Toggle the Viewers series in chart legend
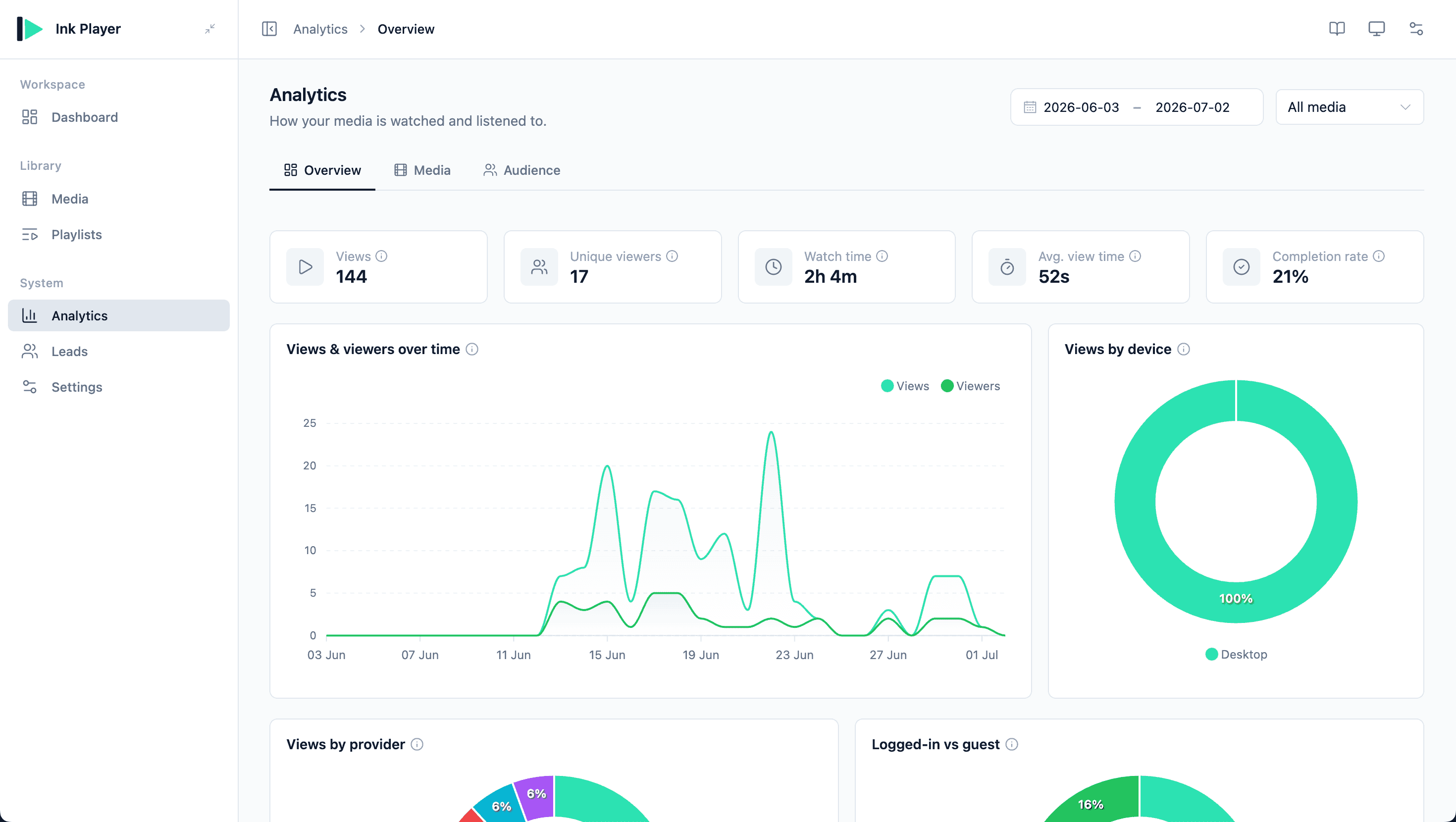1456x822 pixels. tap(971, 386)
